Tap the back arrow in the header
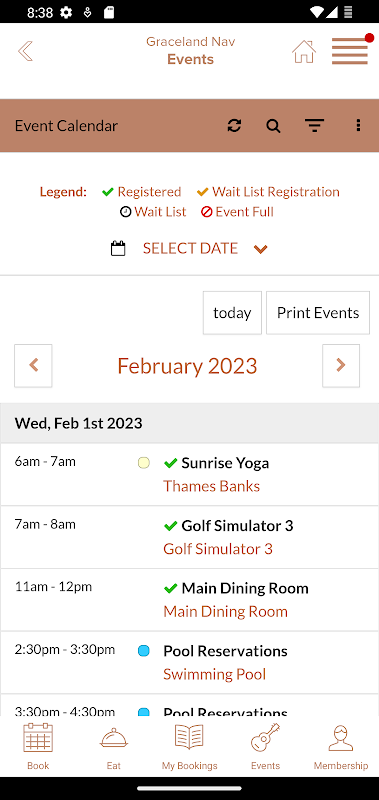 25,51
